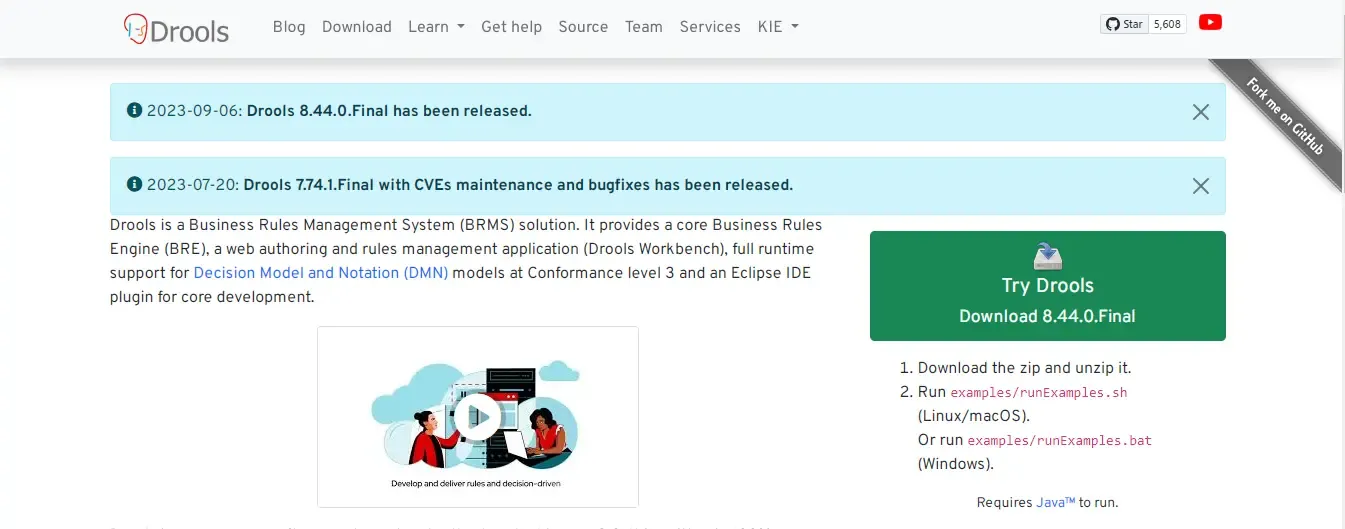The image size is (1345, 529).
Task: Open the Fork me on GitHub ribbon
Action: (x=1285, y=117)
